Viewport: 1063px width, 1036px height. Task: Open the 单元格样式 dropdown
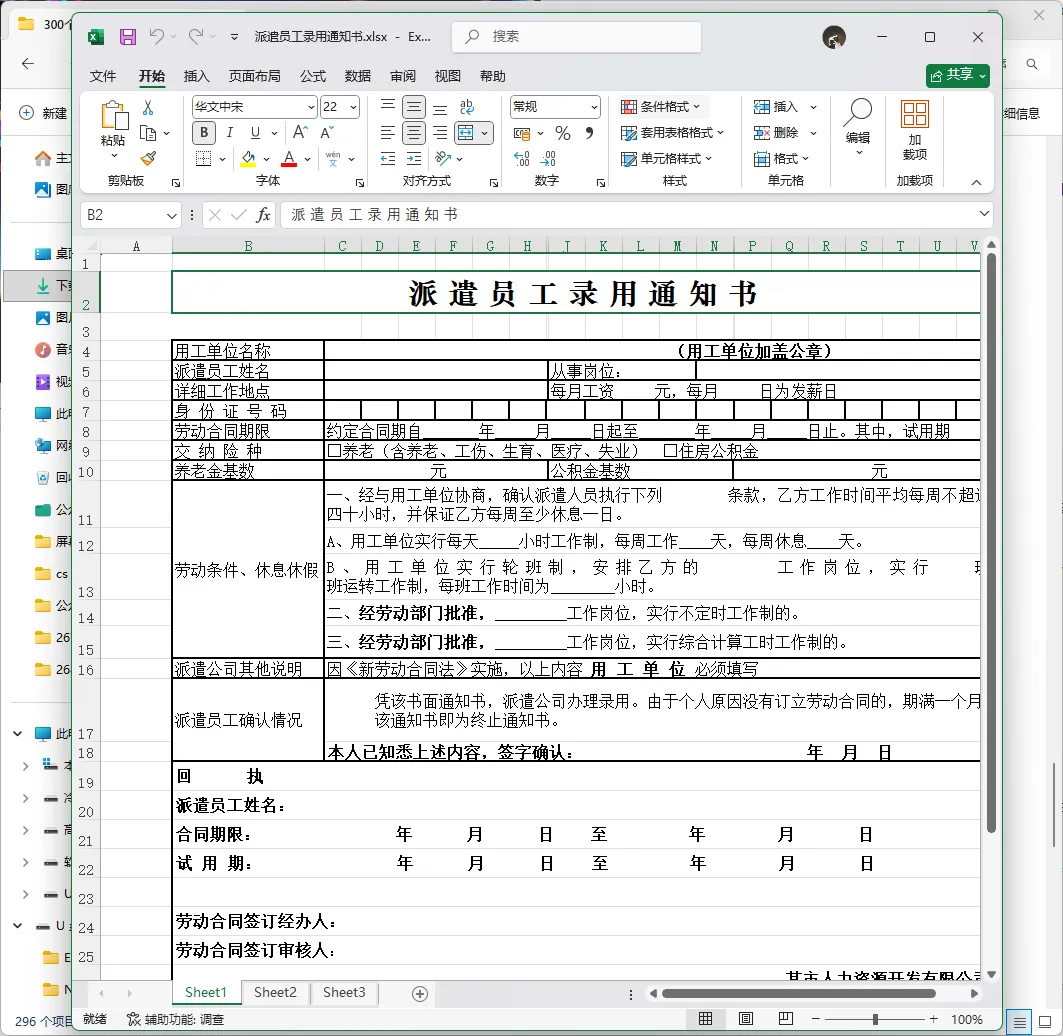[666, 159]
